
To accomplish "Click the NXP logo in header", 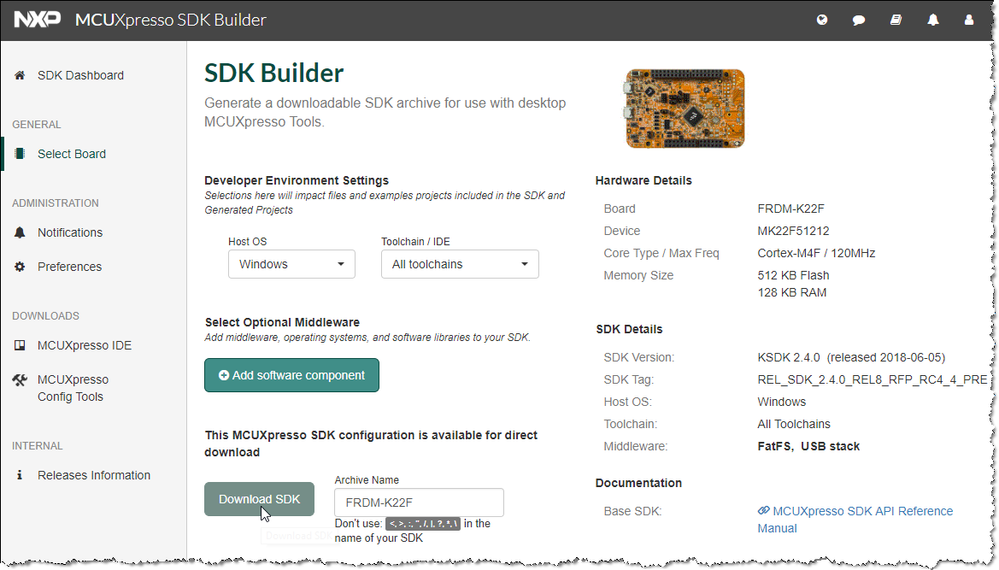I will coord(37,20).
